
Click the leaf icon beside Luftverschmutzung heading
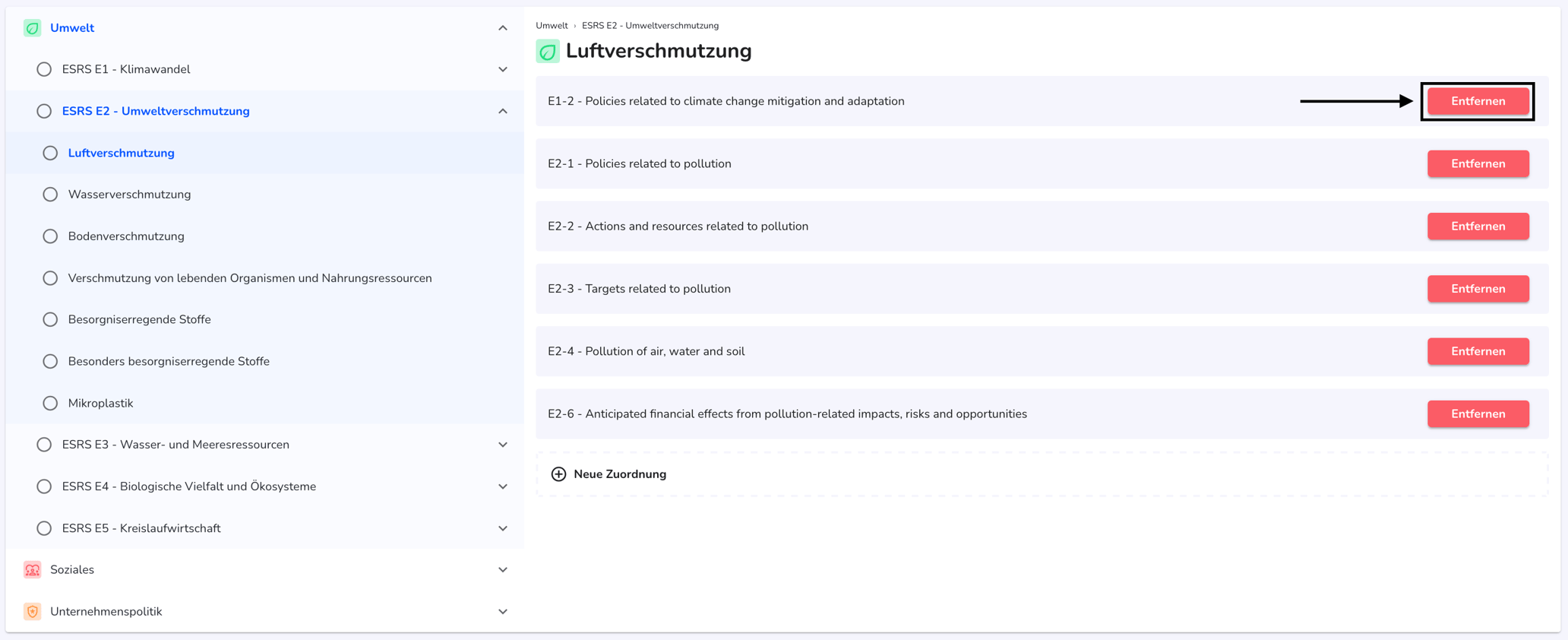coord(547,52)
